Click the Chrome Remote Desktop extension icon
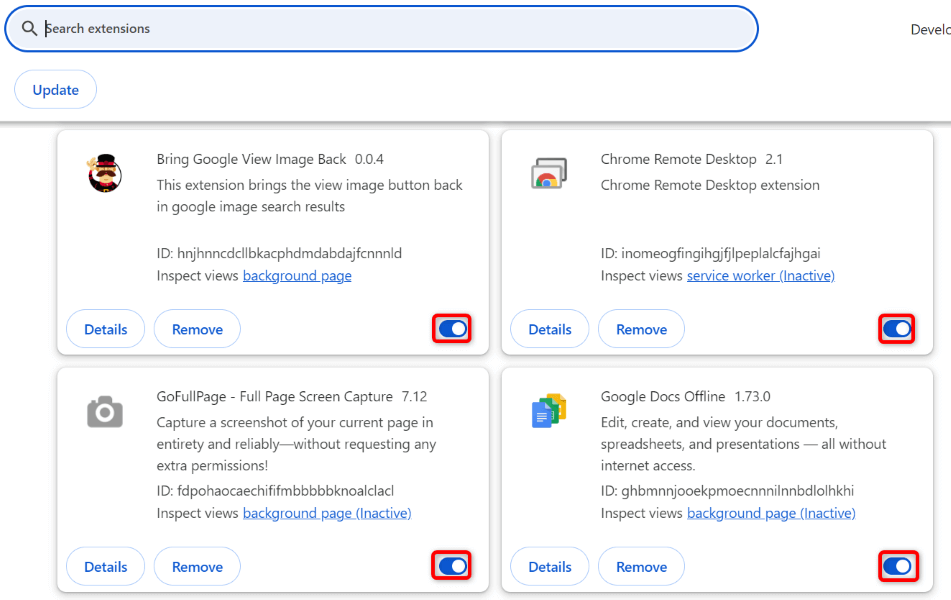The height and width of the screenshot is (600, 951). [548, 173]
